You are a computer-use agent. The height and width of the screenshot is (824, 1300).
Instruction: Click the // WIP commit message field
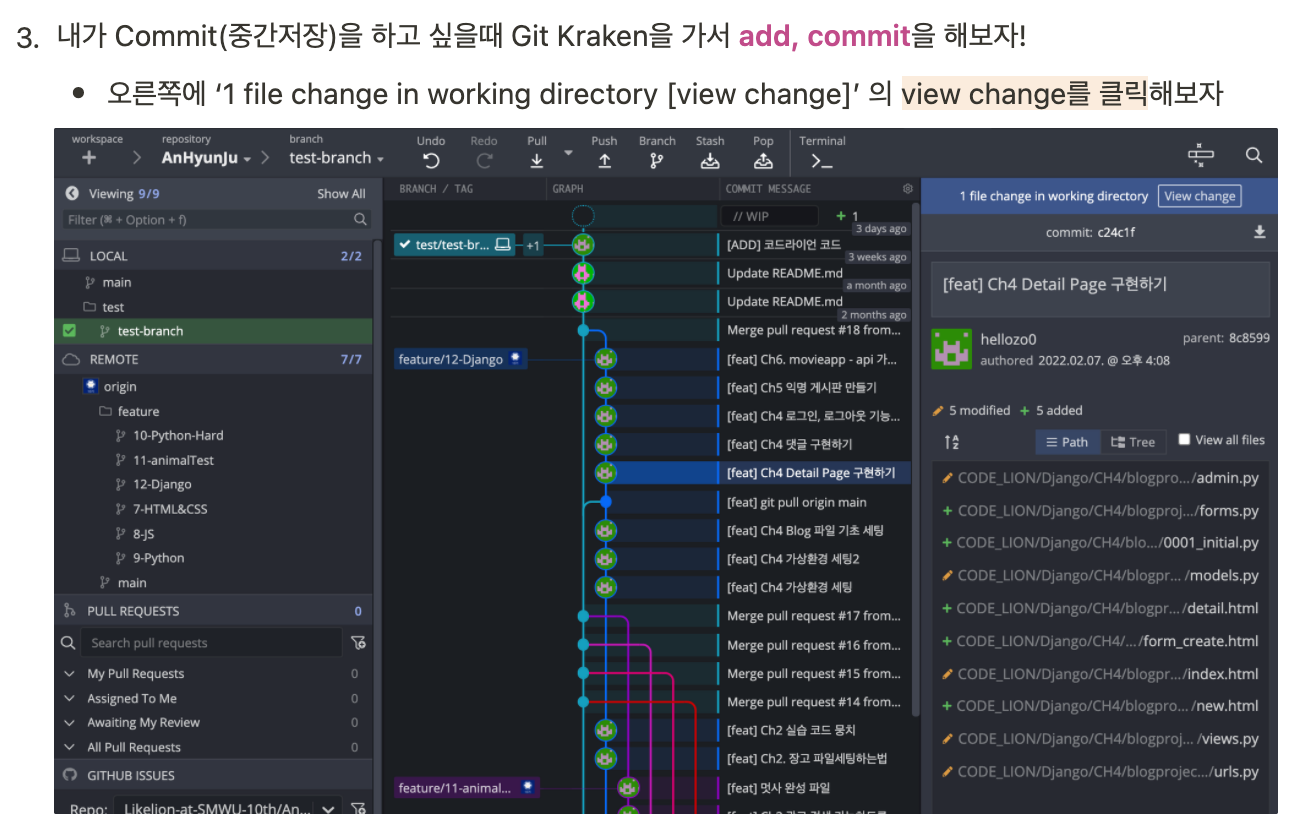[x=769, y=216]
